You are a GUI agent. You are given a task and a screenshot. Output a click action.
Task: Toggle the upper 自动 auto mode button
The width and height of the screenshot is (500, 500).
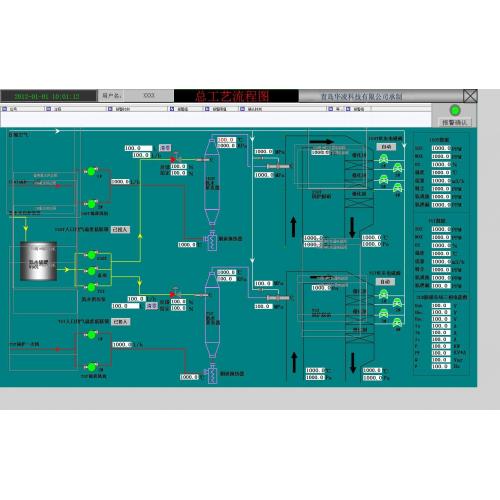[x=386, y=147]
